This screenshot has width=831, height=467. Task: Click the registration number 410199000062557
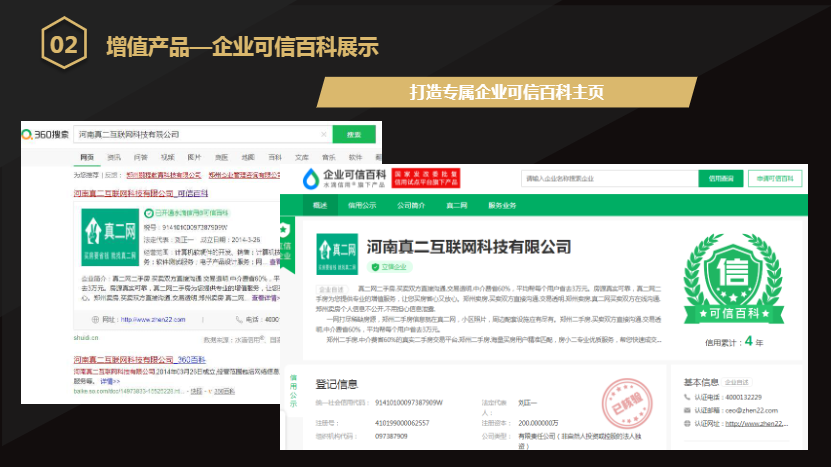coord(402,423)
